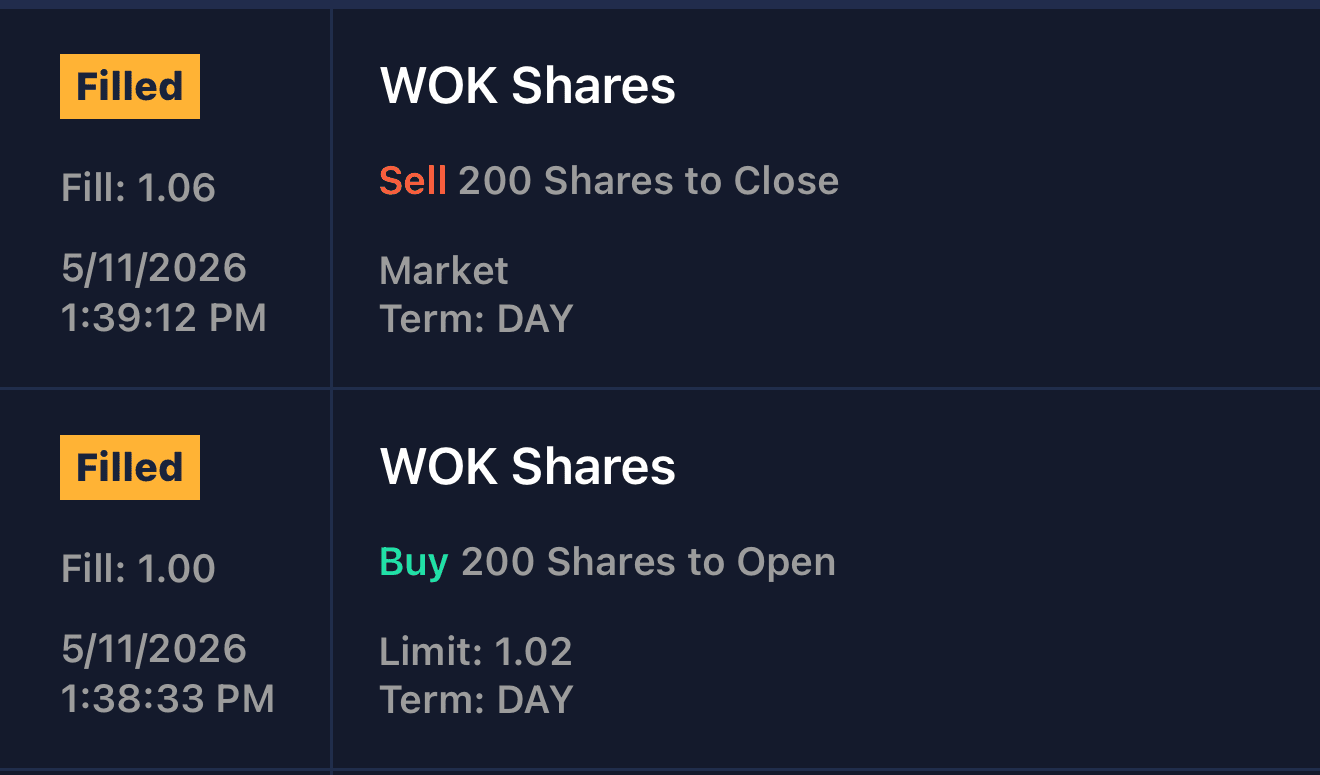Click 200 Shares to Close text
The width and height of the screenshot is (1320, 775).
649,181
